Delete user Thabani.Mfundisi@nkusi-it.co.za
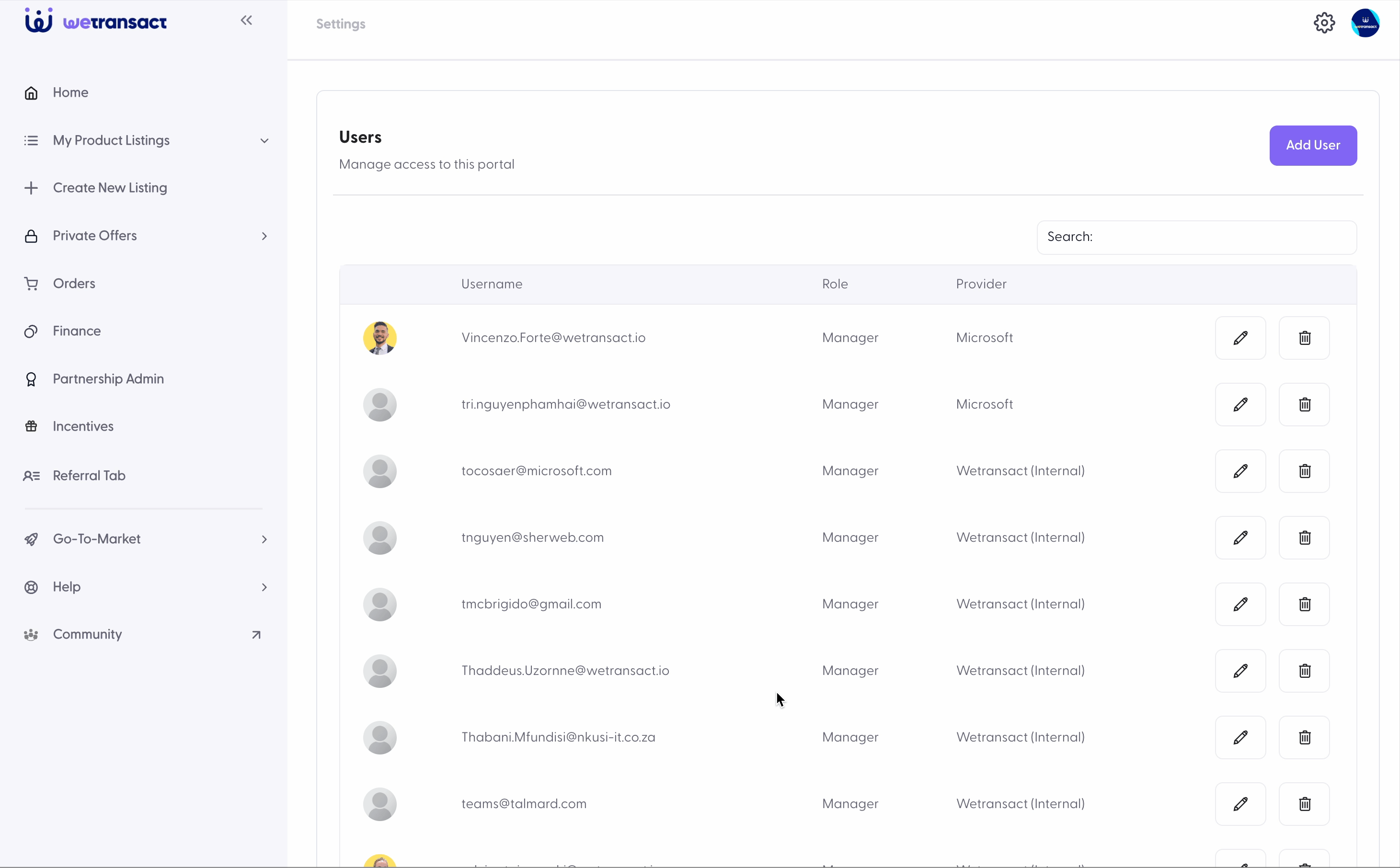 pos(1304,737)
